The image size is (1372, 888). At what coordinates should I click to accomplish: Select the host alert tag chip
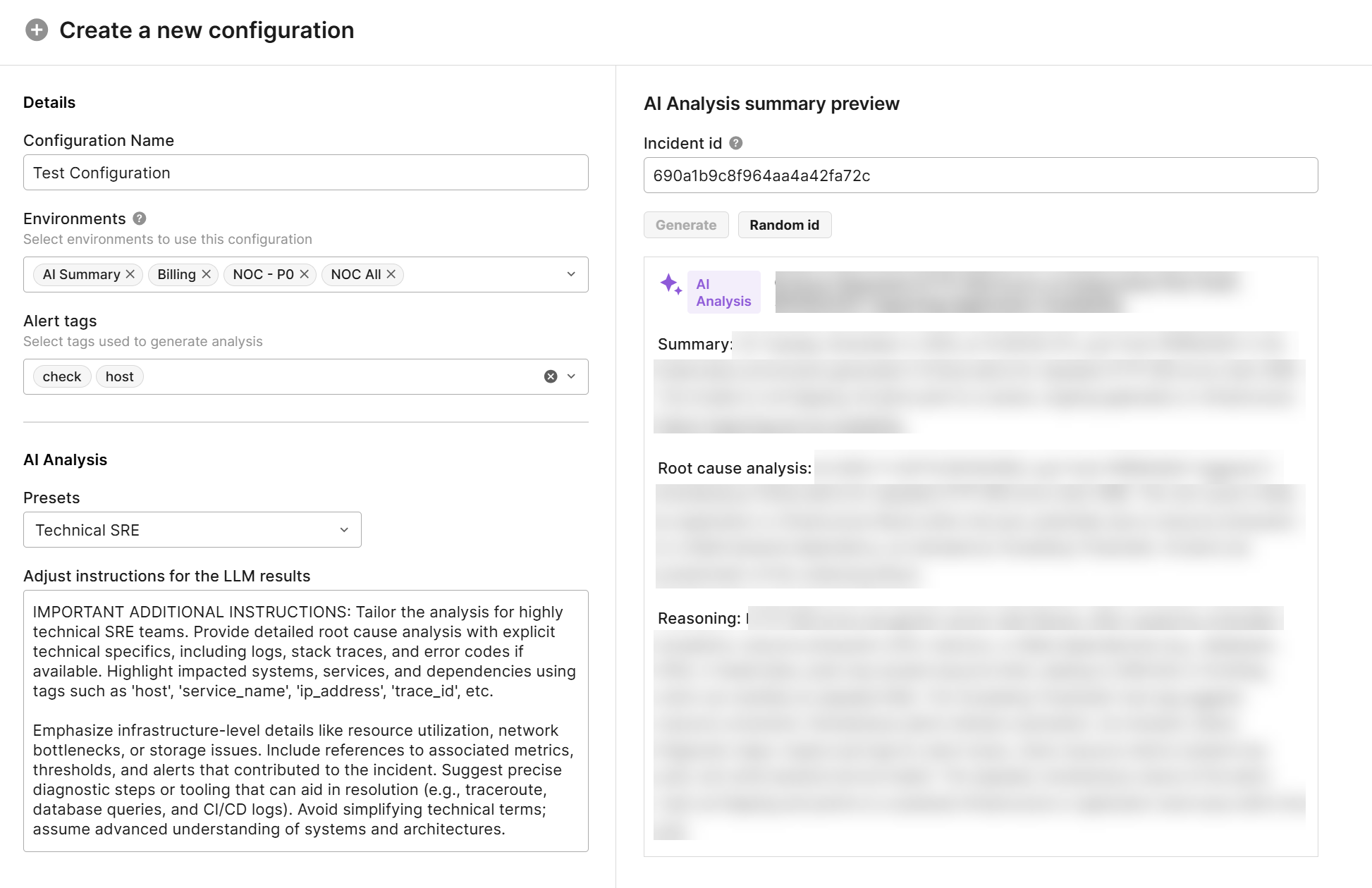pyautogui.click(x=119, y=376)
